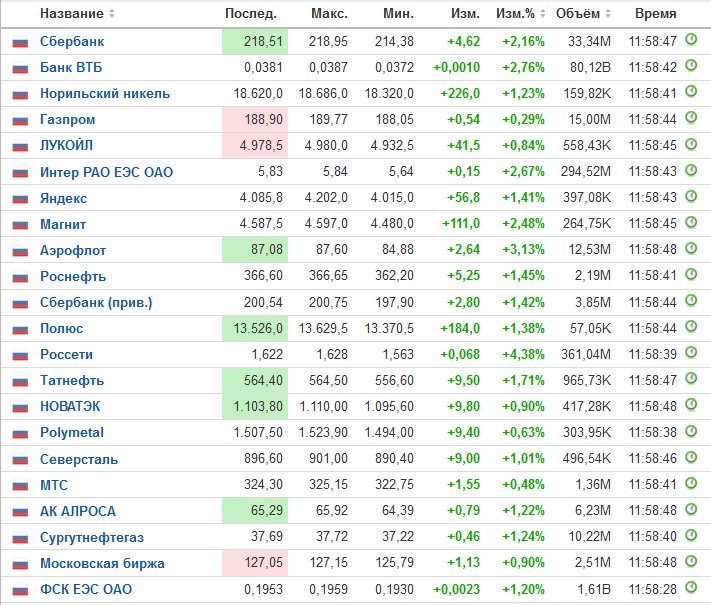
Task: Click Банк ВТБ volume 80,12B
Action: [x=590, y=68]
